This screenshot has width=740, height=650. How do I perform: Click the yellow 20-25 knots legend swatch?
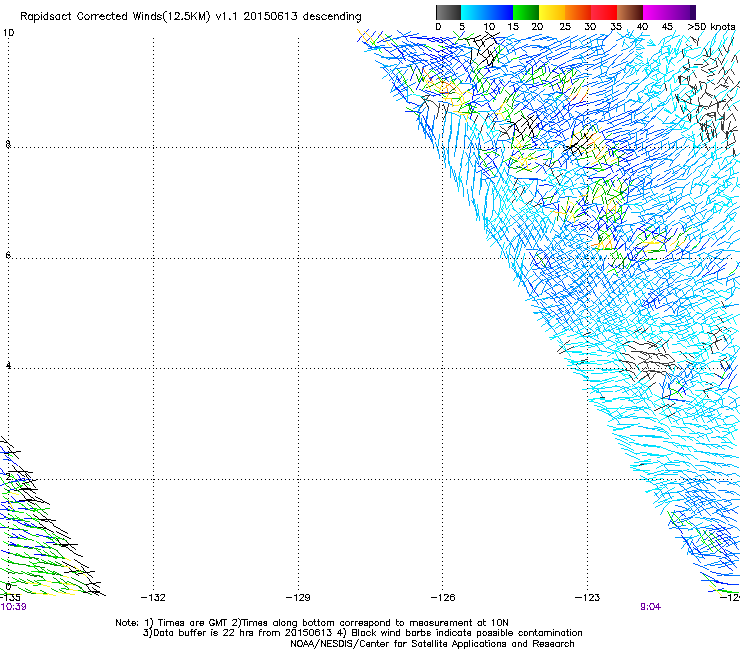(x=552, y=12)
